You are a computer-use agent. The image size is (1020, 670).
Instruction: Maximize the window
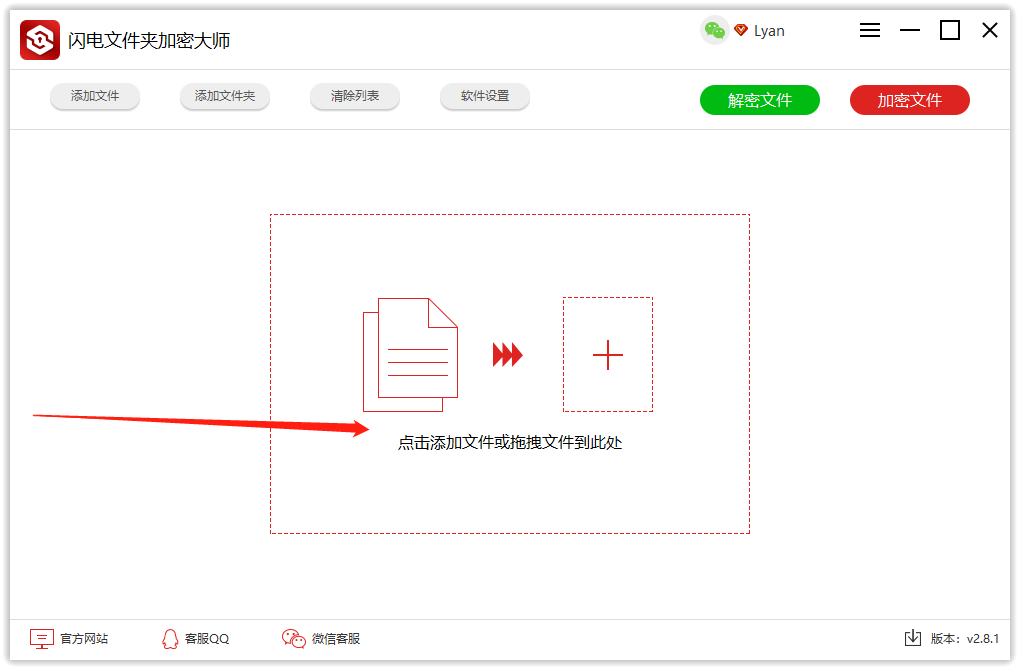950,30
